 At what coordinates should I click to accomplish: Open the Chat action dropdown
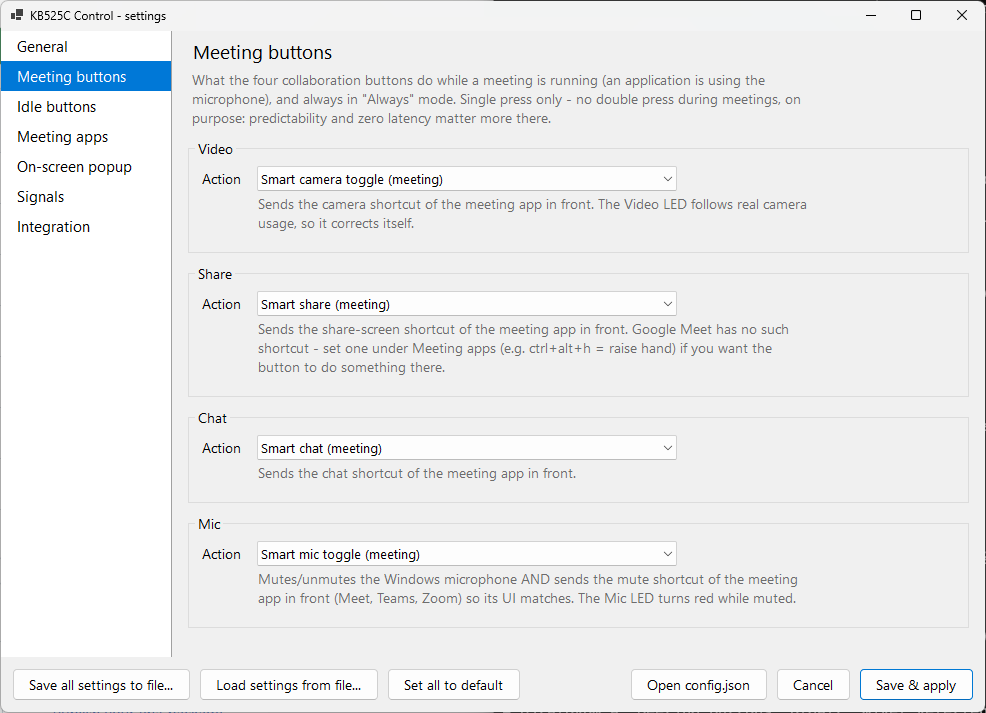pyautogui.click(x=467, y=448)
